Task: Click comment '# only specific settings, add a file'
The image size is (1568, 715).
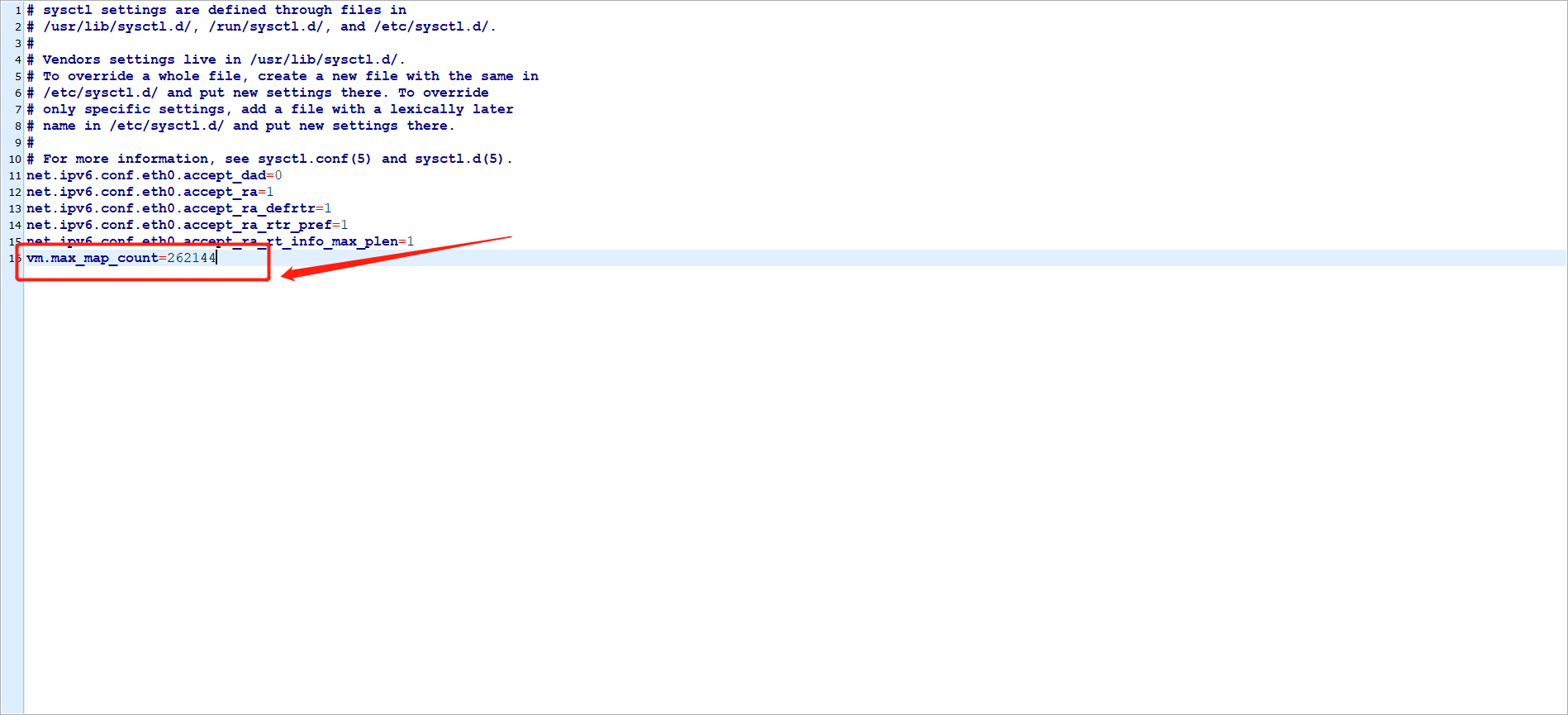Action: pos(270,109)
